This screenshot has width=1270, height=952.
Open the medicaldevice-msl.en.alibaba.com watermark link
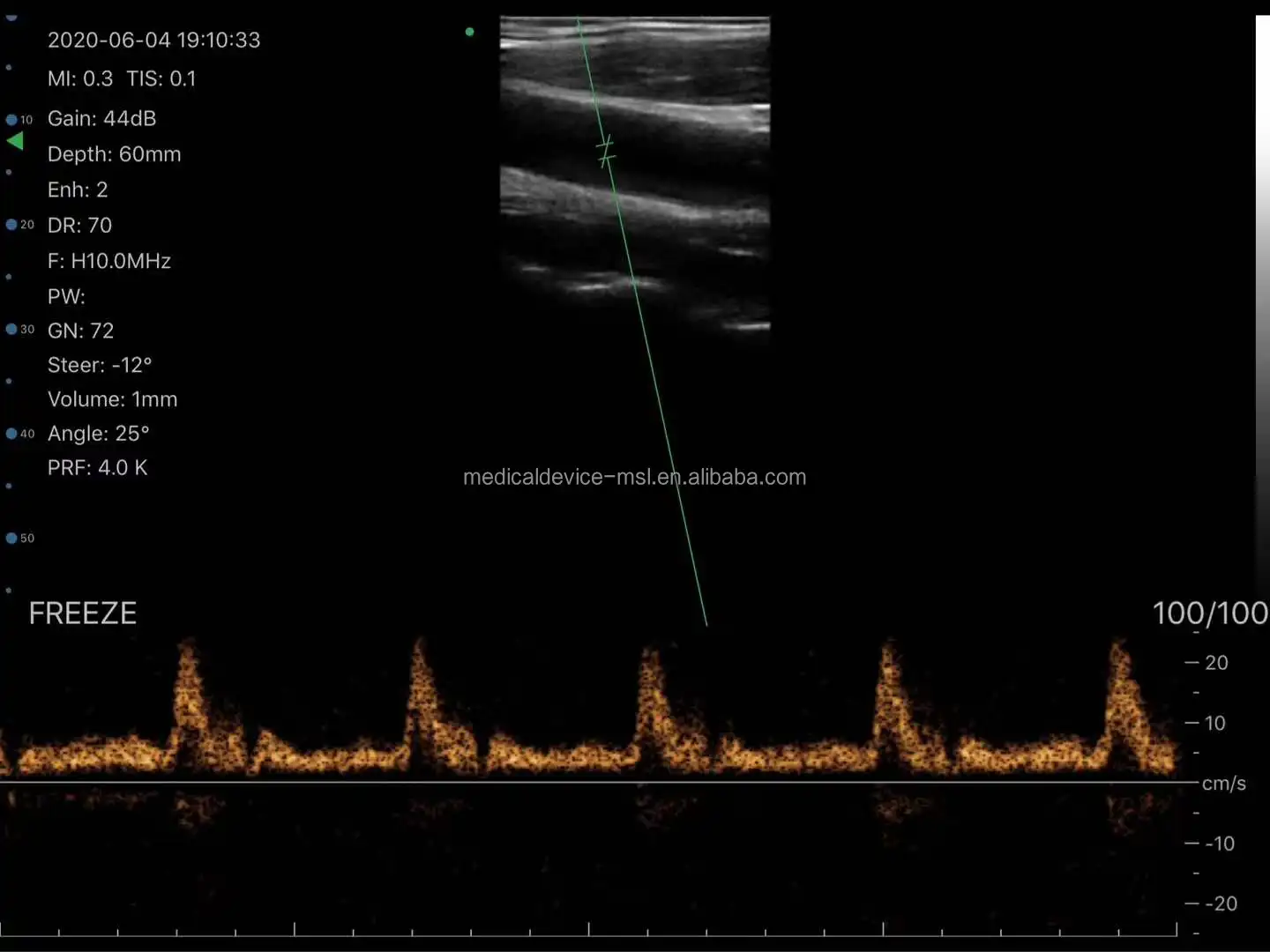(x=633, y=476)
